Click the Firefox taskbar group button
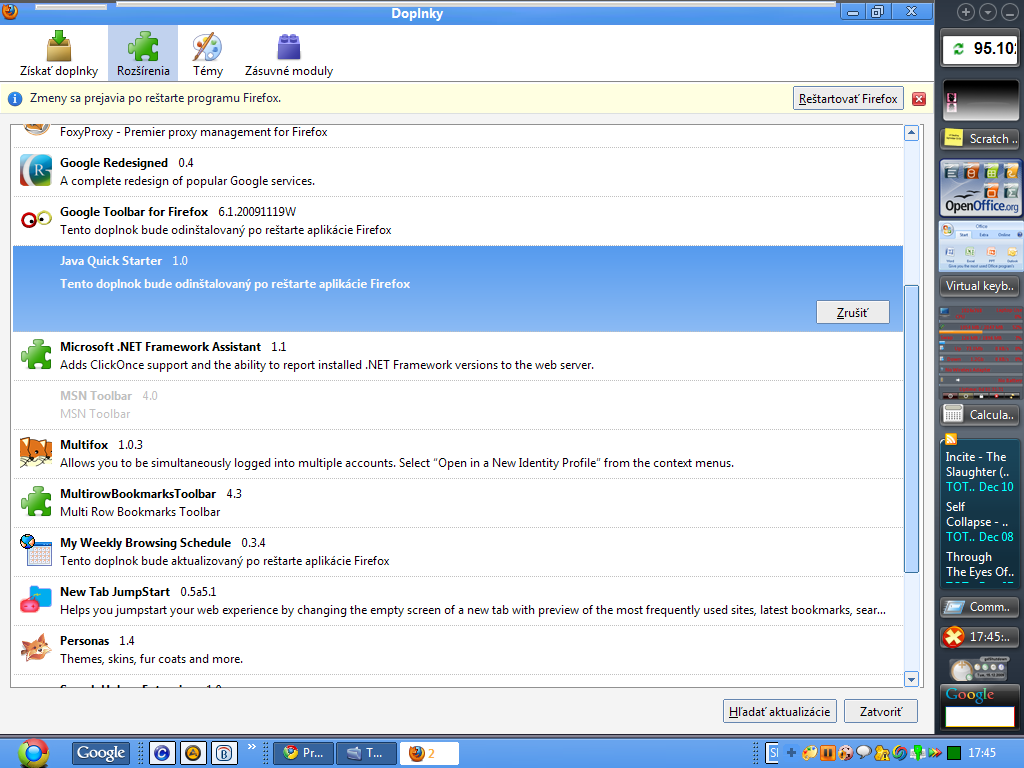Screen dimensions: 1024x768 [429, 753]
